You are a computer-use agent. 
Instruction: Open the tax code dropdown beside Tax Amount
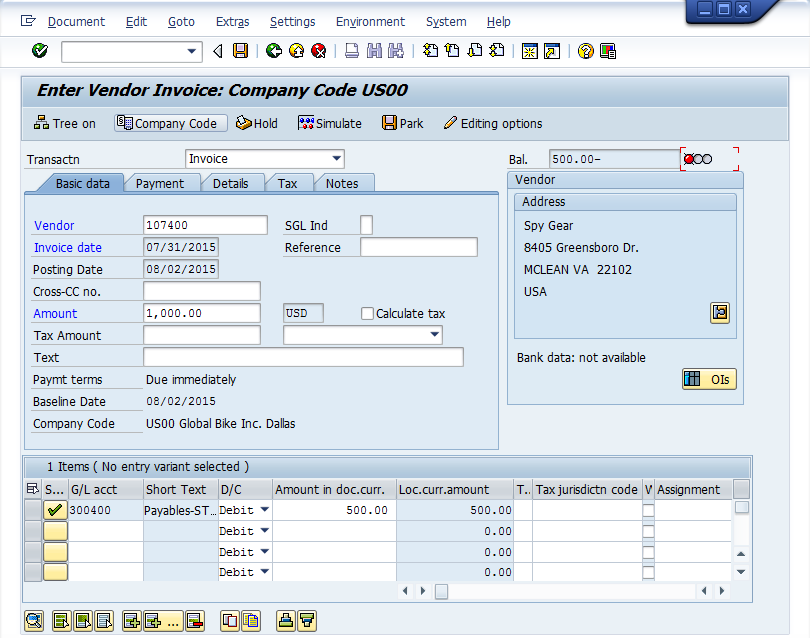tap(434, 335)
